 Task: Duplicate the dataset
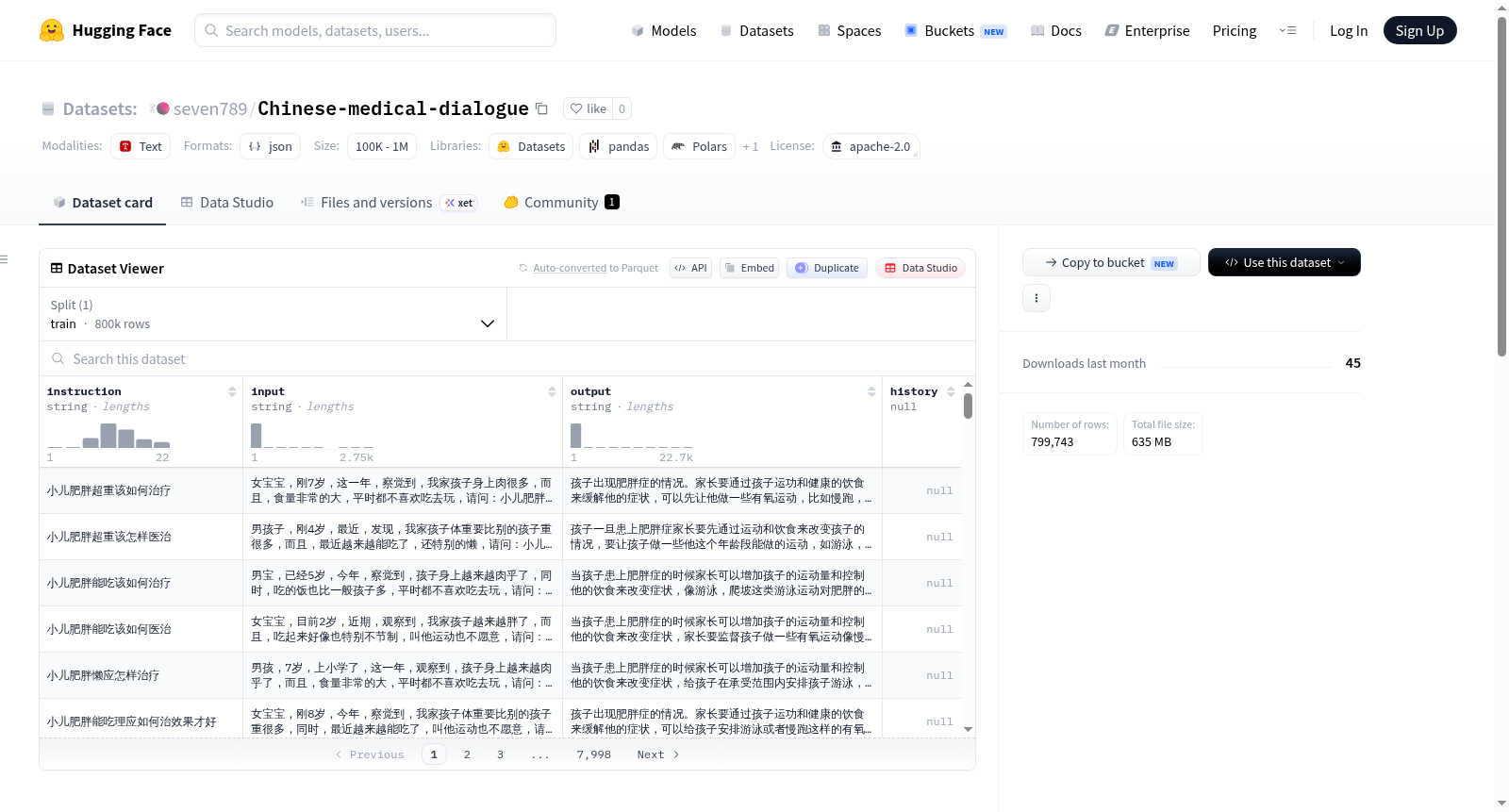tap(827, 268)
